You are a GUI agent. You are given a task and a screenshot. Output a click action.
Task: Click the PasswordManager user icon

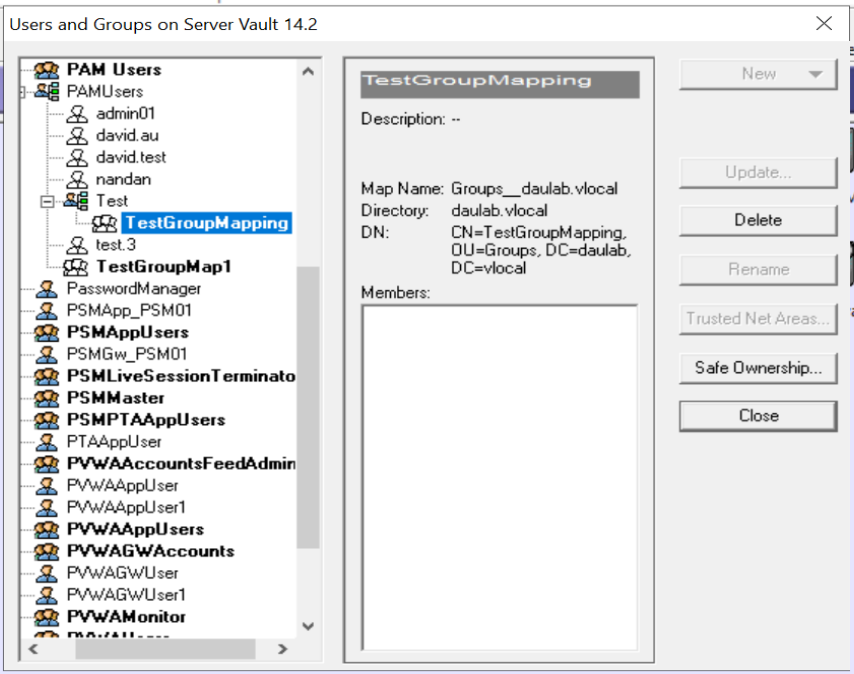click(47, 289)
